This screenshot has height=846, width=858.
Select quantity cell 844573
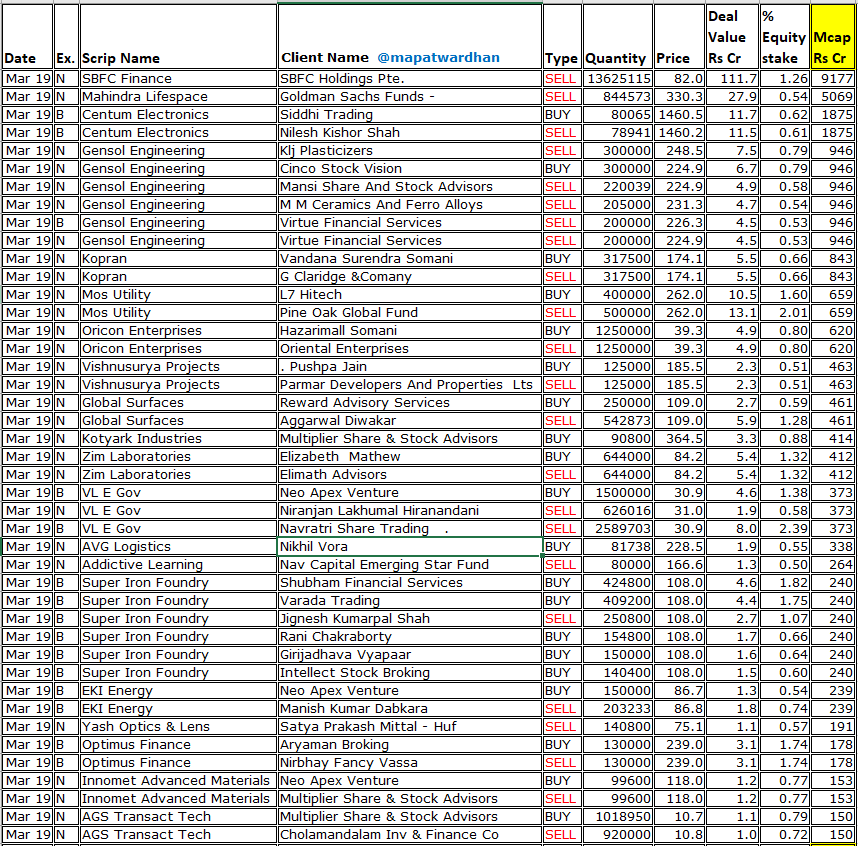pyautogui.click(x=618, y=97)
